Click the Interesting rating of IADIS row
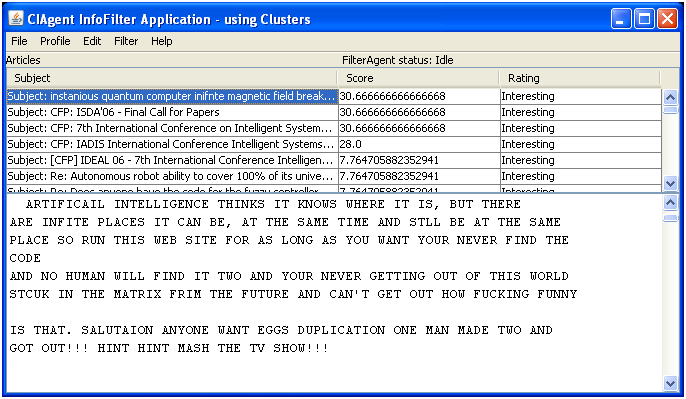 (581, 144)
